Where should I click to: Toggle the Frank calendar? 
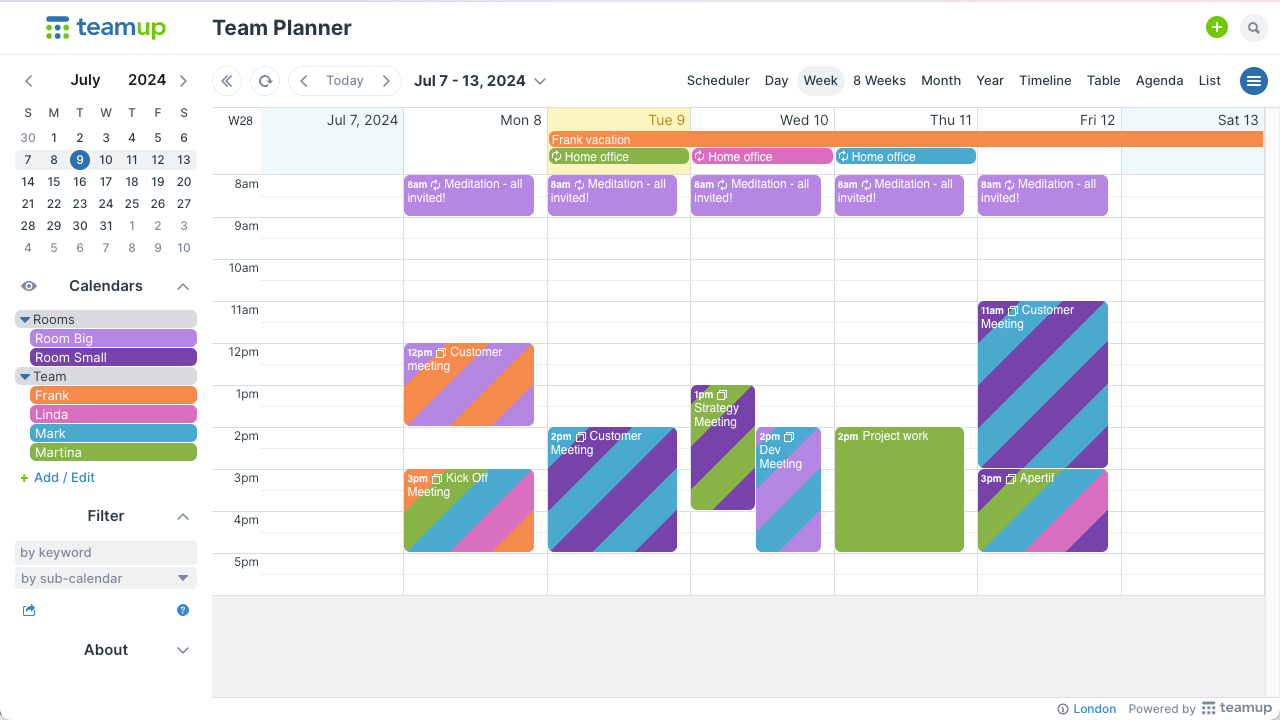pyautogui.click(x=113, y=396)
